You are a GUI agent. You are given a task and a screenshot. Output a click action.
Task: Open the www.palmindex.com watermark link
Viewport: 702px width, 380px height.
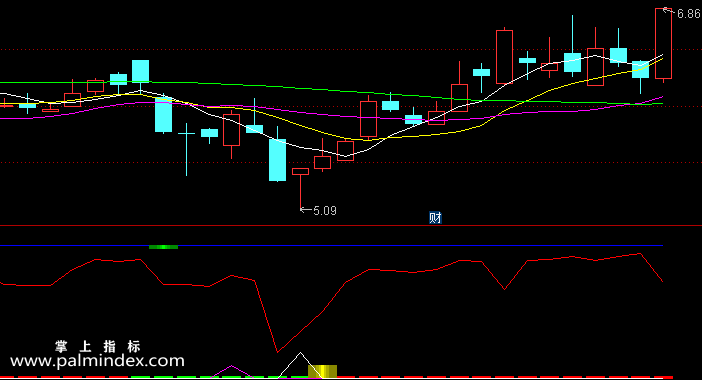(97, 361)
